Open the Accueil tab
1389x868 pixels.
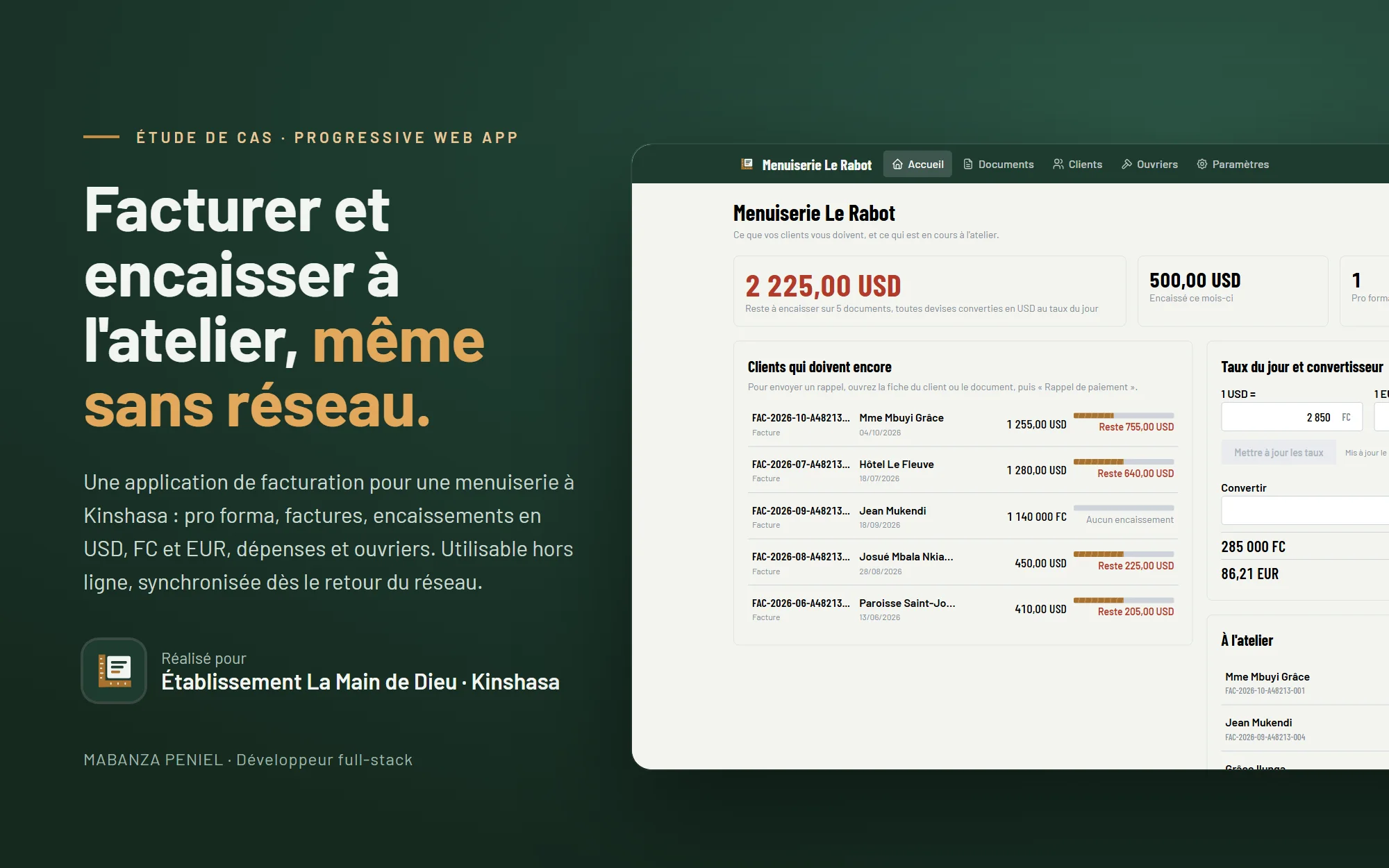coord(917,164)
